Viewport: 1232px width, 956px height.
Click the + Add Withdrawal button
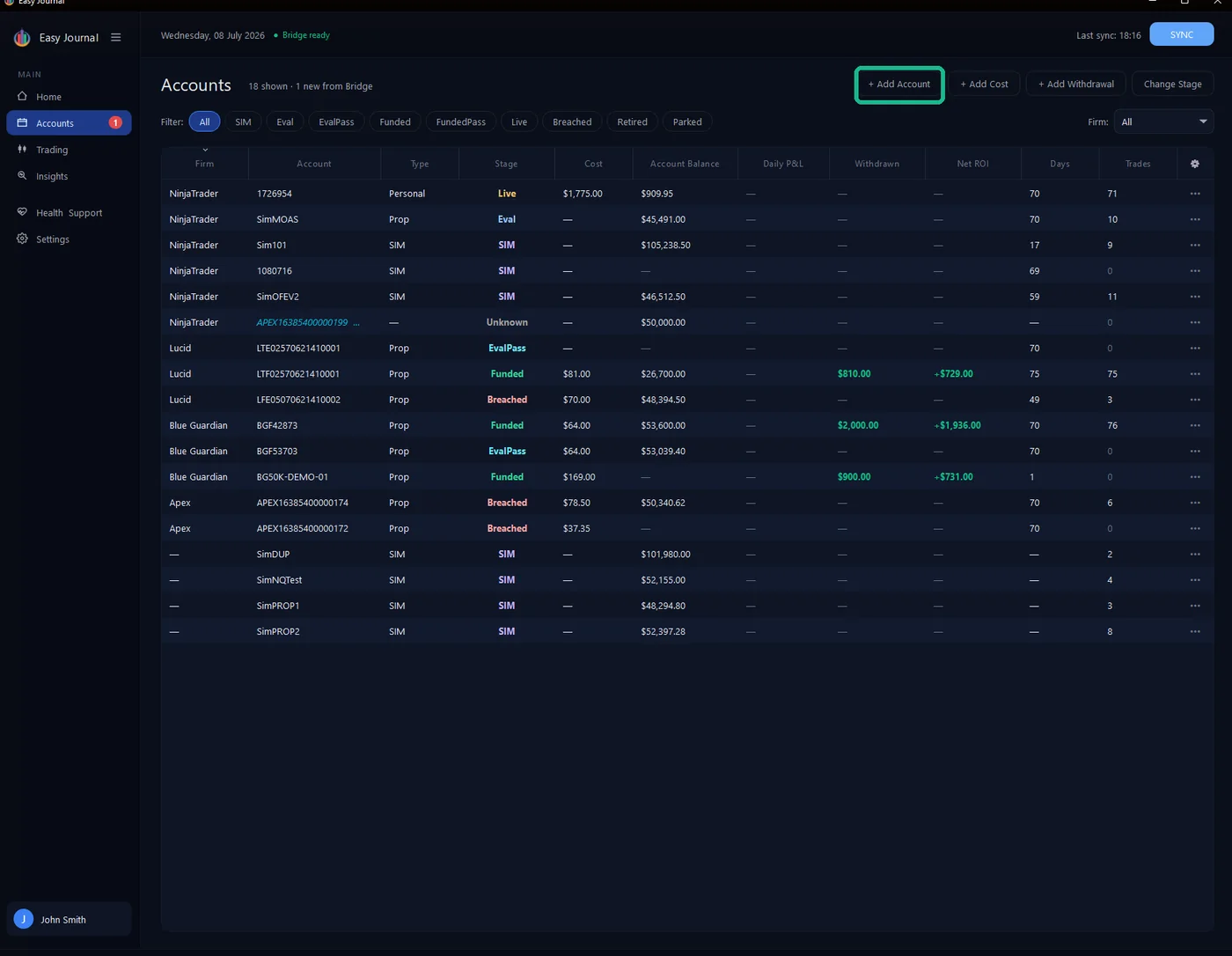[1075, 85]
